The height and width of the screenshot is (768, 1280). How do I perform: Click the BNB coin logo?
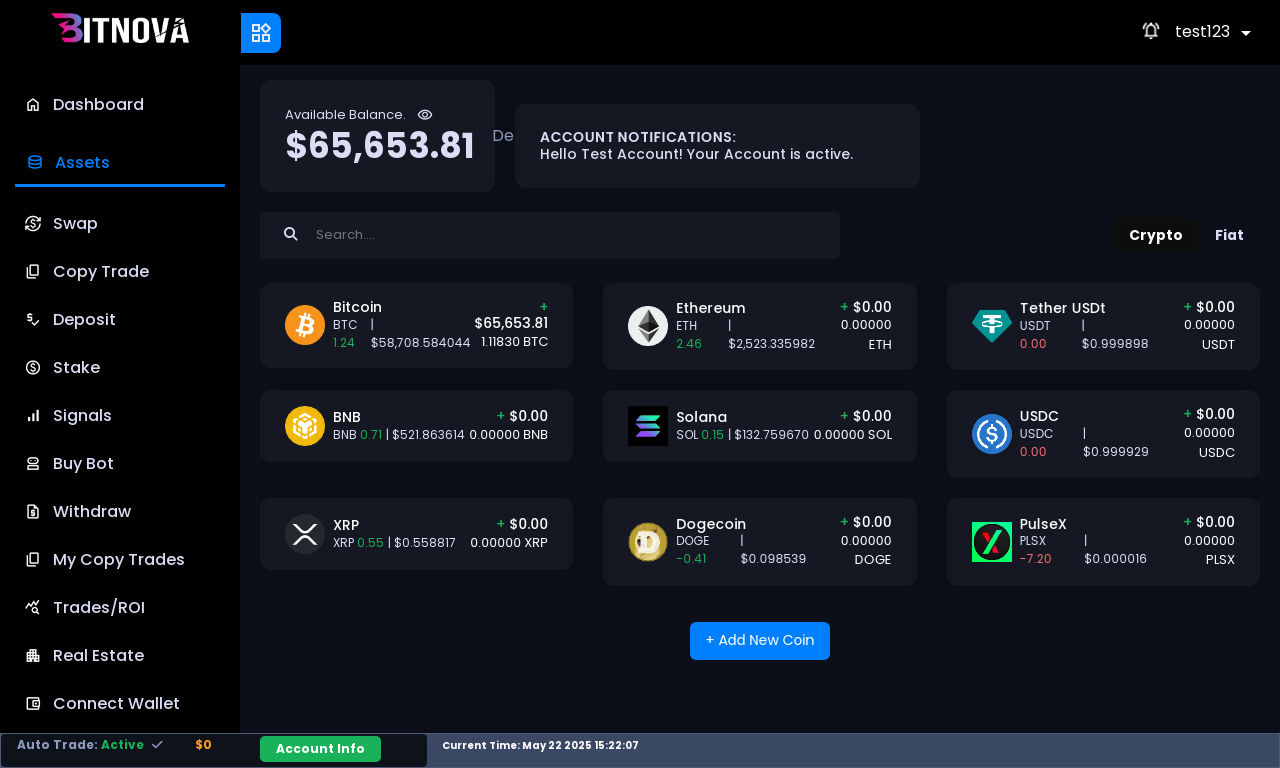click(x=305, y=426)
